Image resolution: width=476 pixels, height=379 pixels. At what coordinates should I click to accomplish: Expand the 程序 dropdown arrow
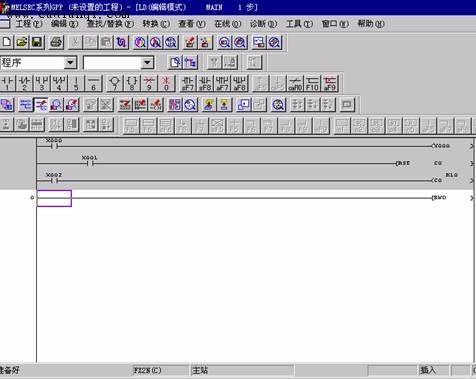tap(70, 63)
